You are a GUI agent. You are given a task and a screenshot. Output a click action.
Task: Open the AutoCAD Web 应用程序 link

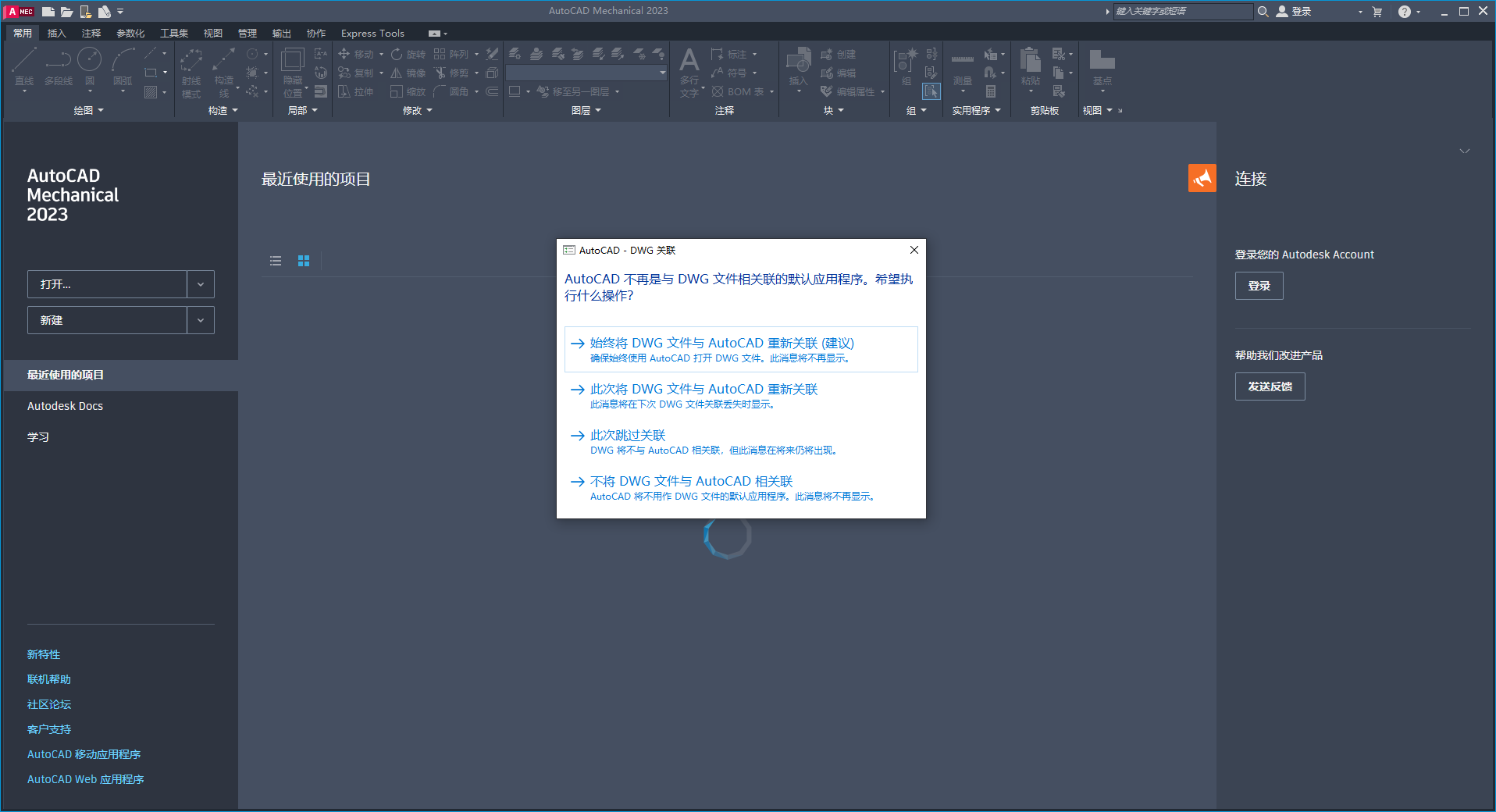[85, 778]
